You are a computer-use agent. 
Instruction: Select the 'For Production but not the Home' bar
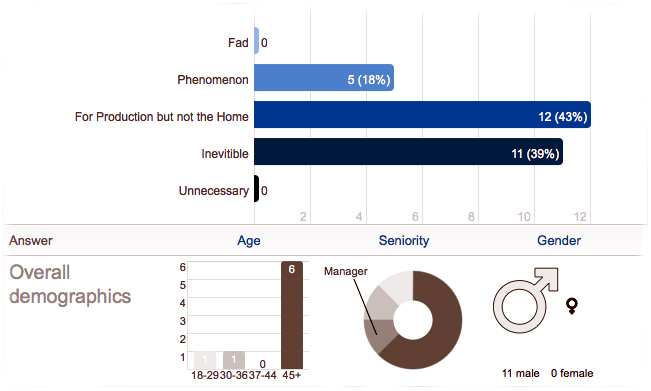(x=422, y=115)
